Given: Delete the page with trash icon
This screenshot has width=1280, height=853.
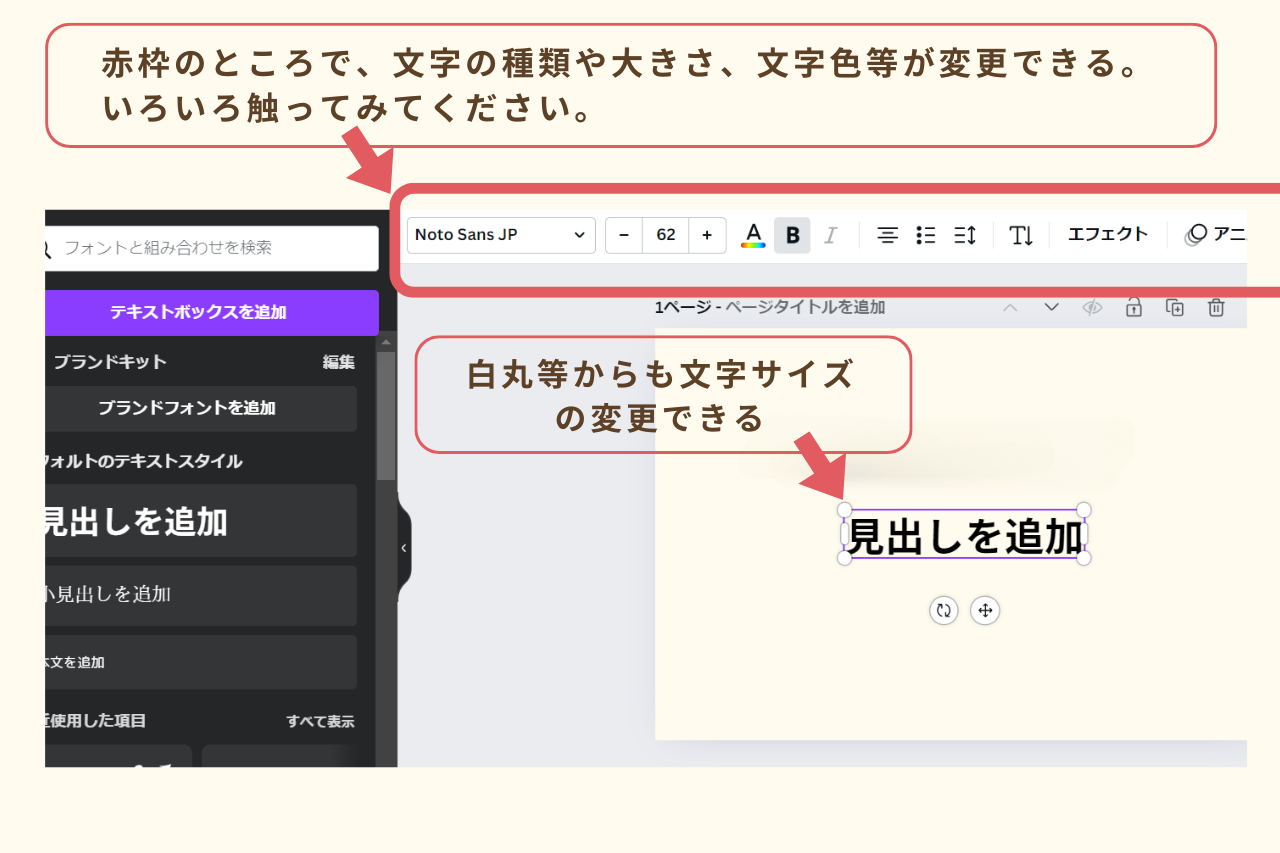Looking at the screenshot, I should (1216, 307).
